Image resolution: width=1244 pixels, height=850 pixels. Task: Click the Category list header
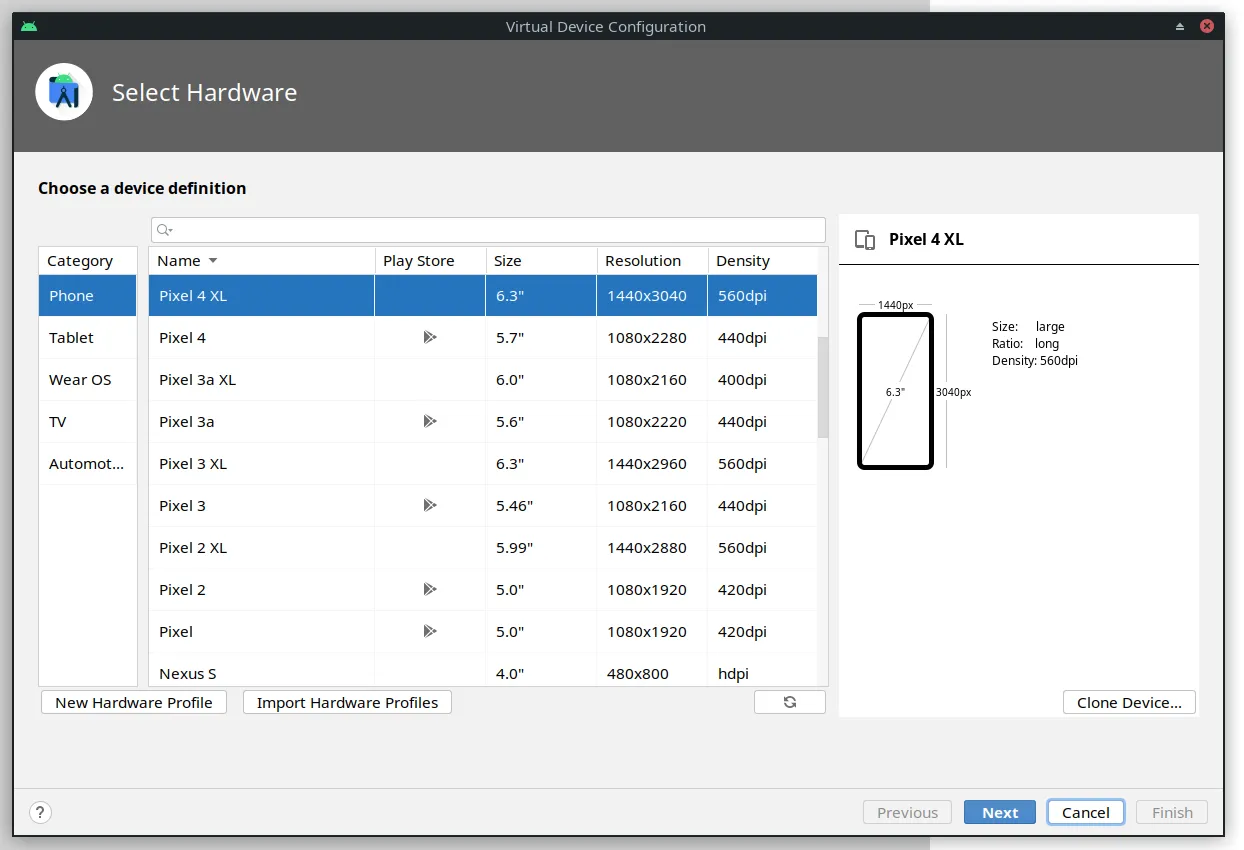[88, 261]
